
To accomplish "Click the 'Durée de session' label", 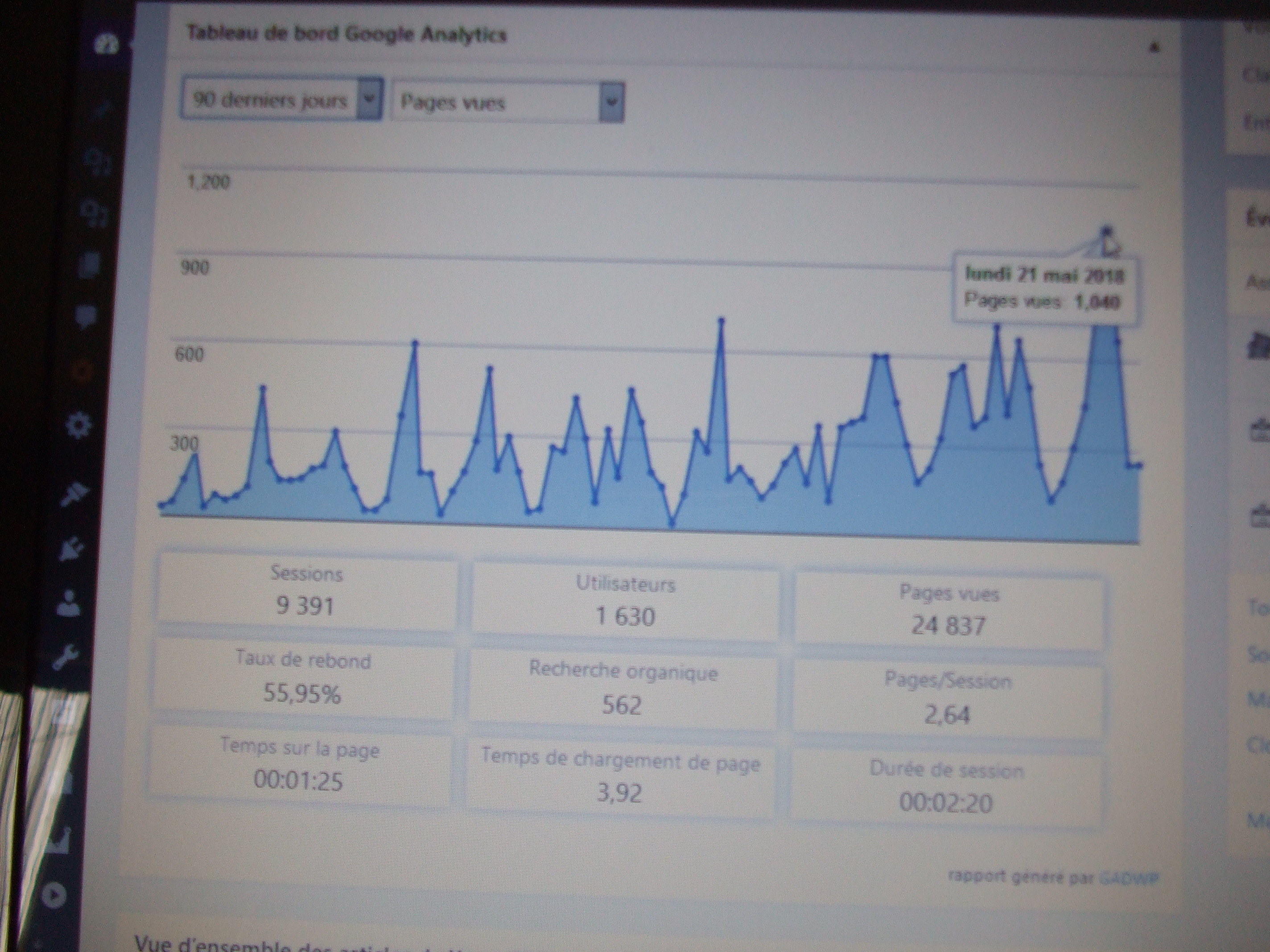I will tap(946, 769).
